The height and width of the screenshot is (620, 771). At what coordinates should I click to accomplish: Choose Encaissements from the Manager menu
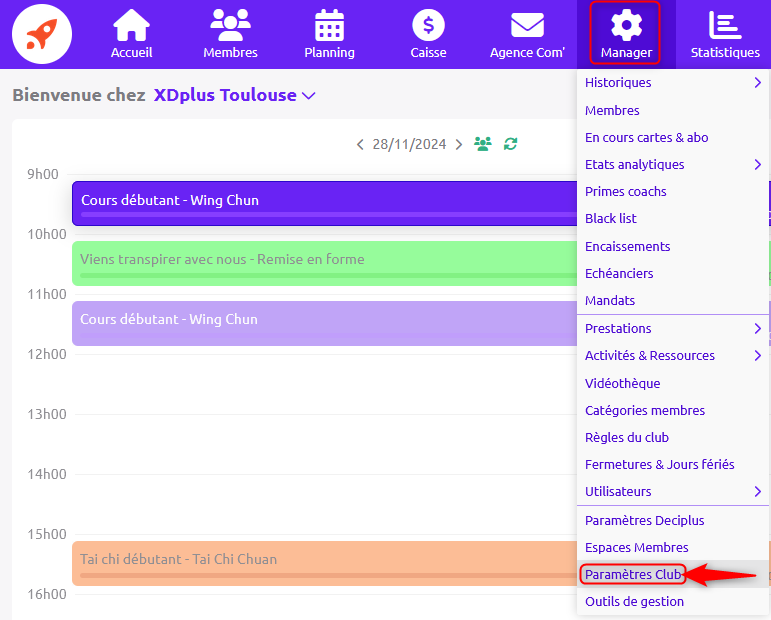tap(627, 246)
